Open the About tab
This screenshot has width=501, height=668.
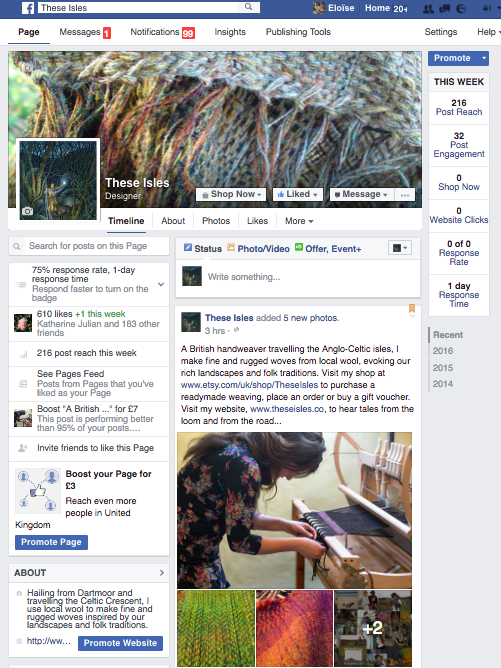[x=173, y=221]
